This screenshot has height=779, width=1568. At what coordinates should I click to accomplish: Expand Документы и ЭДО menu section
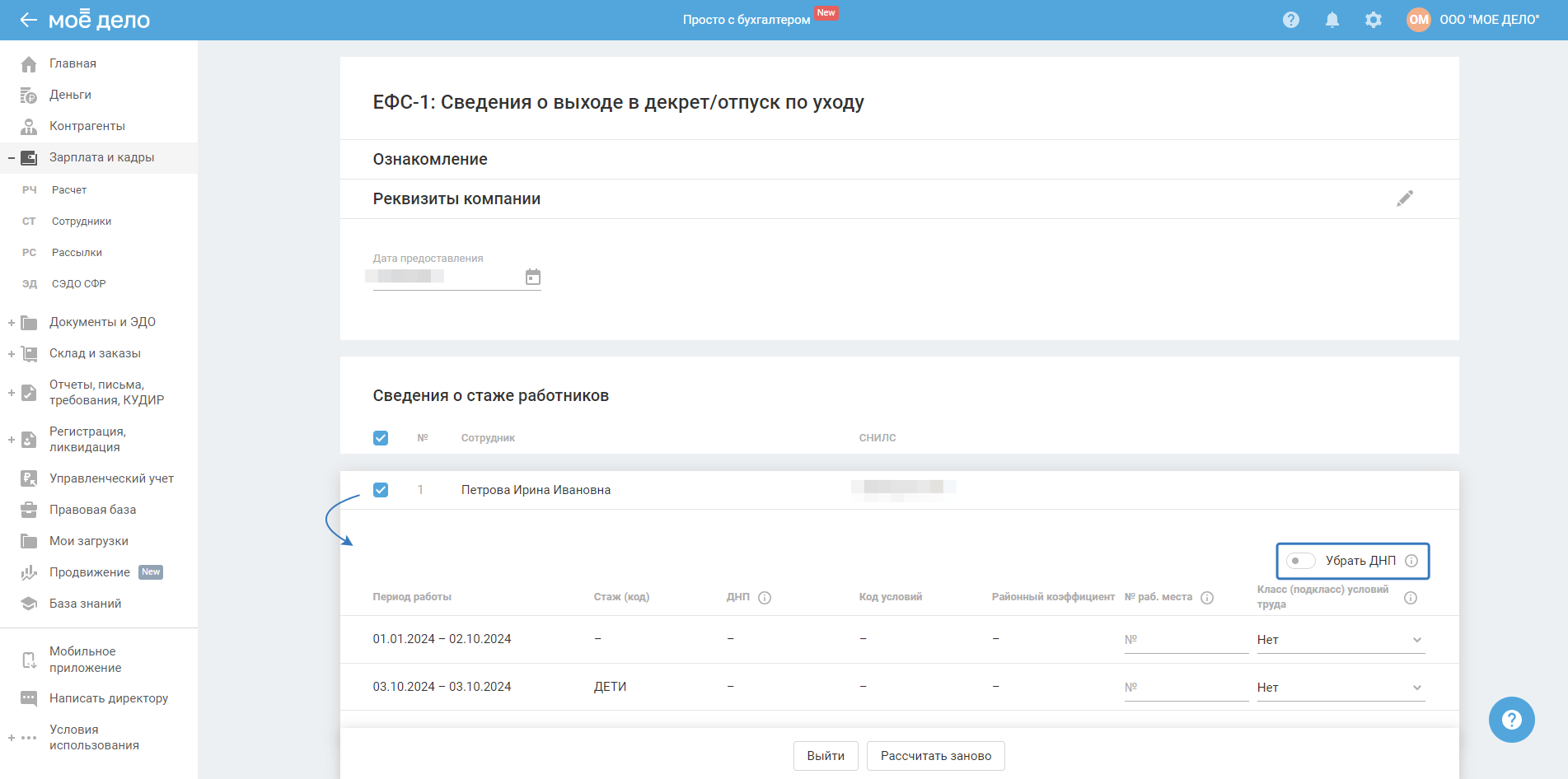(101, 322)
